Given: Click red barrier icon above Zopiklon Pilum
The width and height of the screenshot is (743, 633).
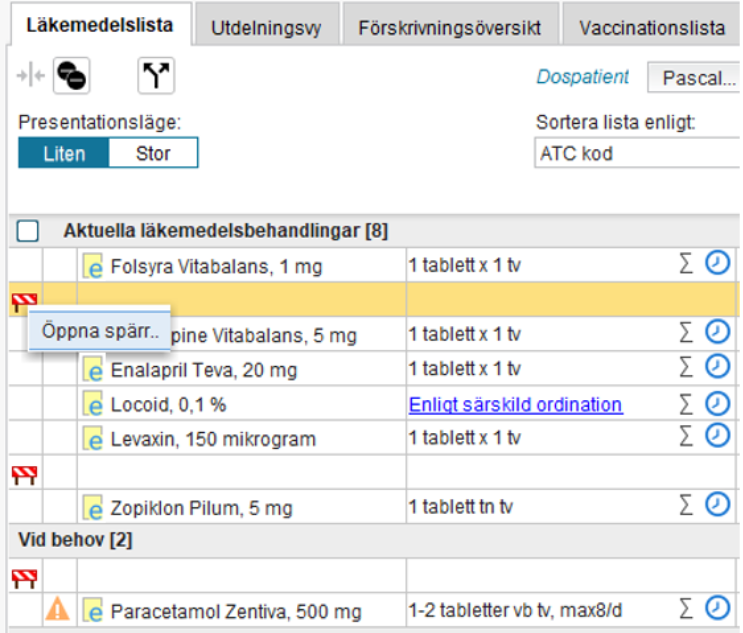Looking at the screenshot, I should [x=24, y=472].
